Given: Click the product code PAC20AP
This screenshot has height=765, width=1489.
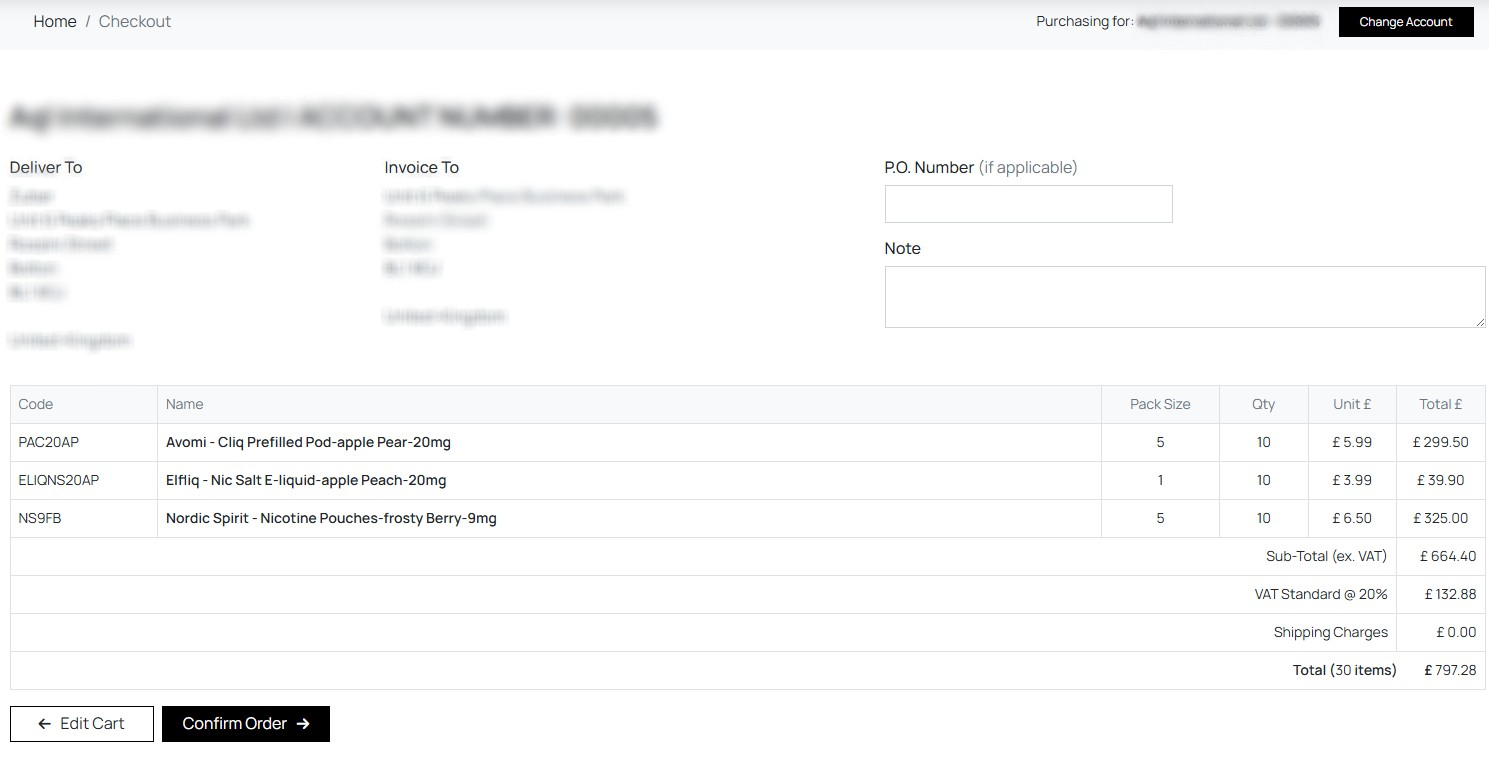Looking at the screenshot, I should [x=48, y=442].
